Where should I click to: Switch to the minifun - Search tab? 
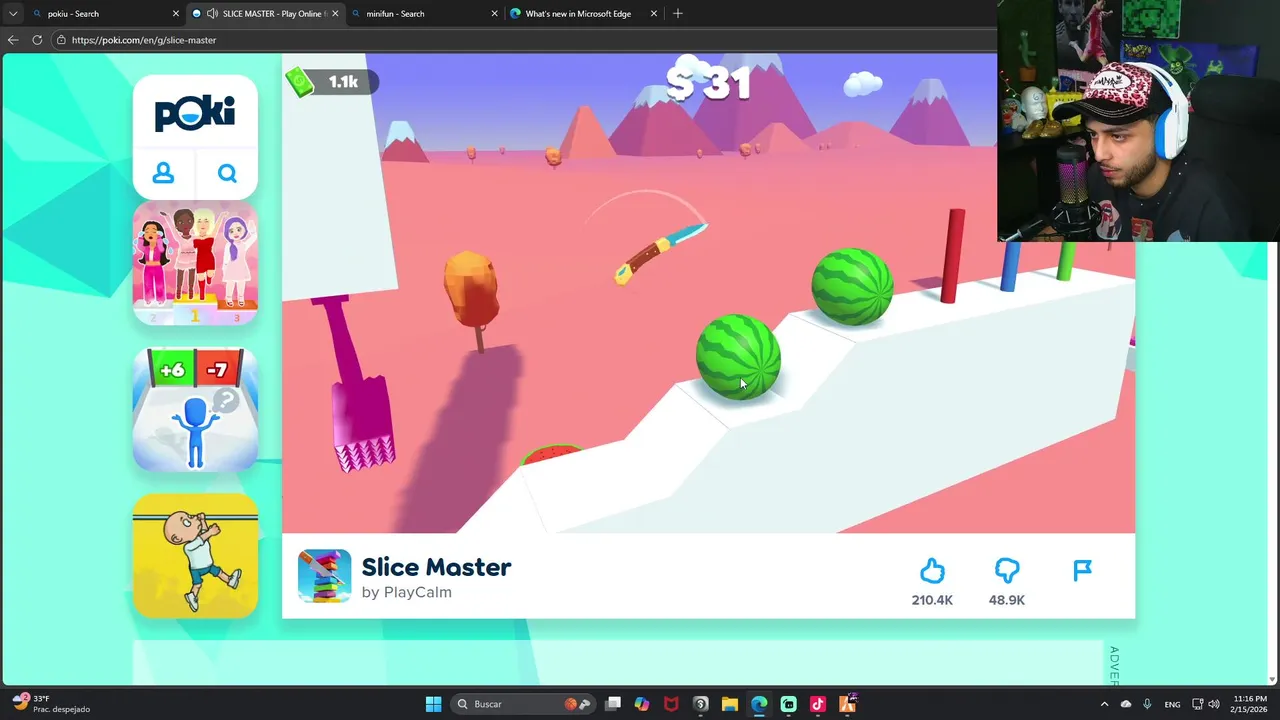[422, 14]
